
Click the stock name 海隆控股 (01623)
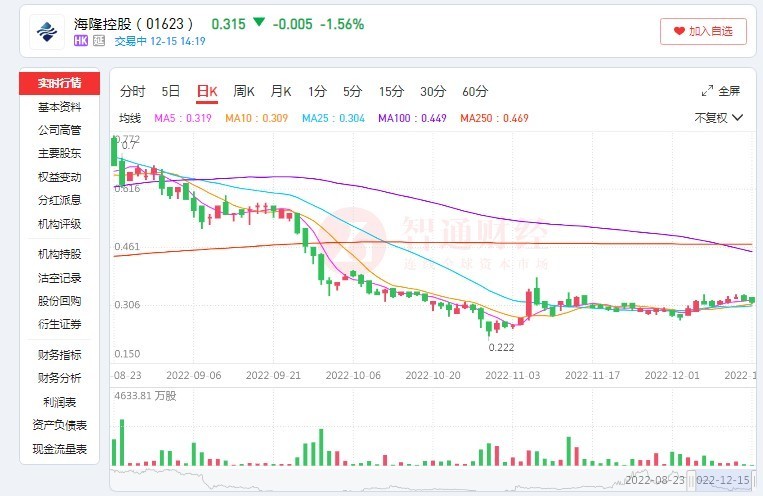(x=134, y=24)
